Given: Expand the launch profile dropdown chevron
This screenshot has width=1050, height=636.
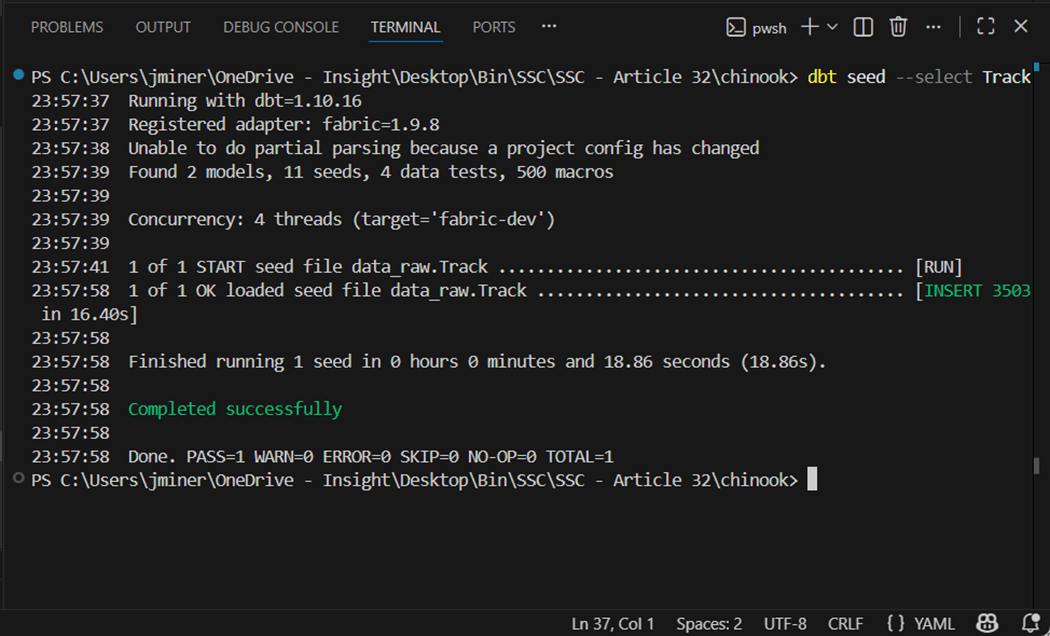Looking at the screenshot, I should coord(832,27).
